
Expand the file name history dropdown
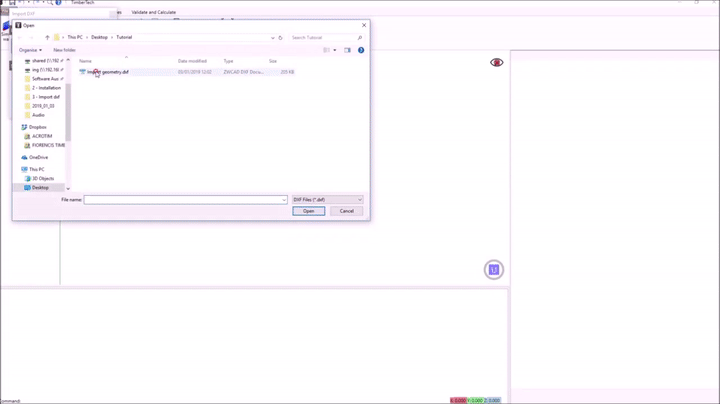tap(284, 200)
